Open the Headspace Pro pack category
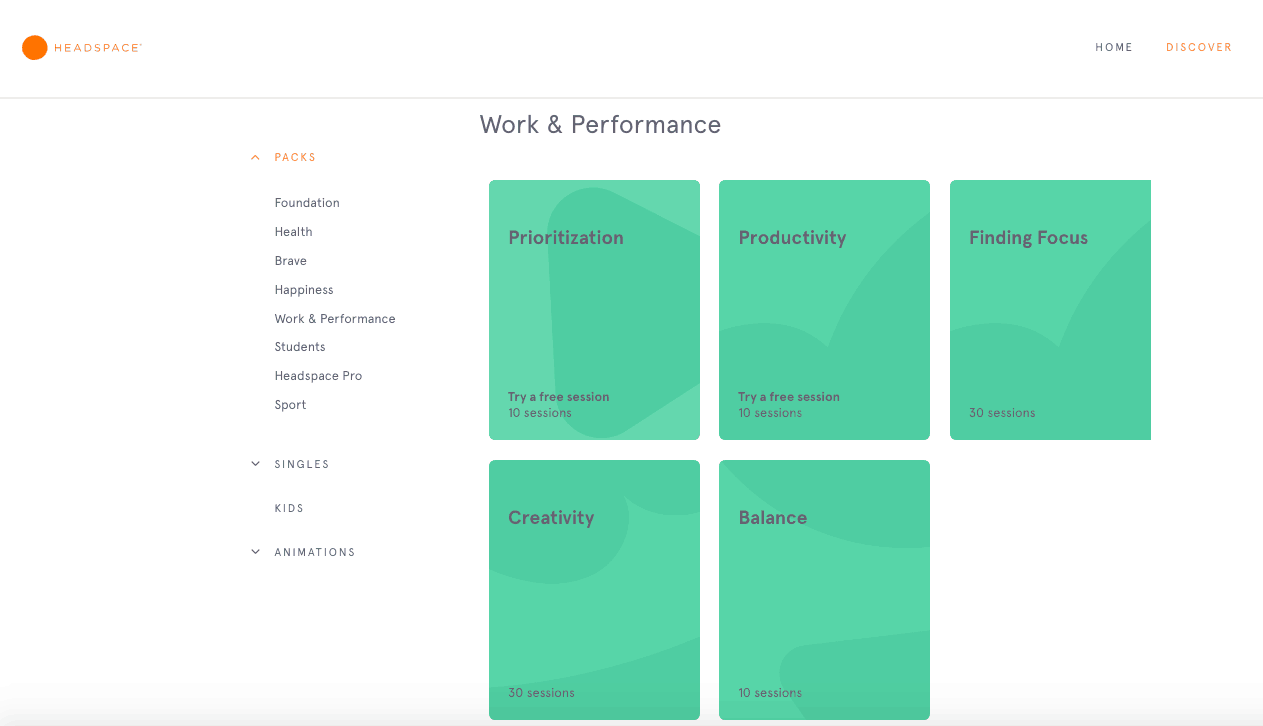This screenshot has height=726, width=1263. point(318,376)
